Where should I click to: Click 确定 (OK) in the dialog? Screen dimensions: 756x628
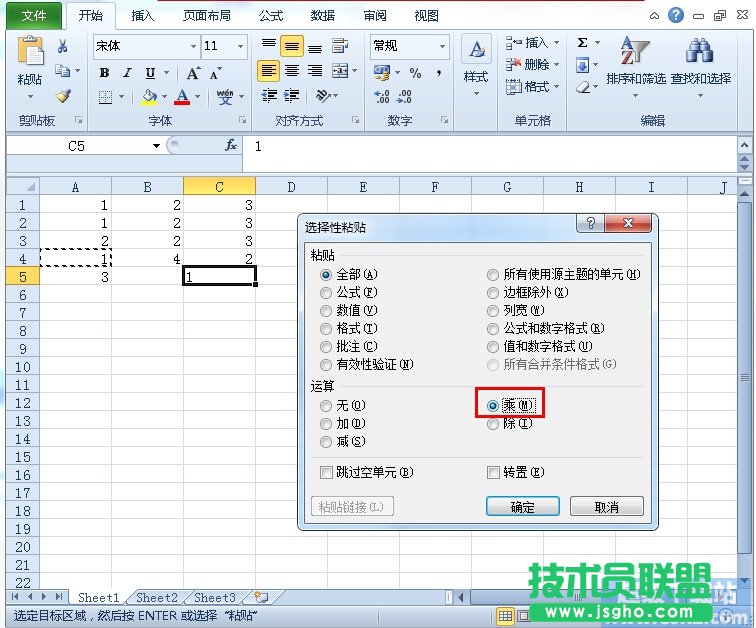522,507
